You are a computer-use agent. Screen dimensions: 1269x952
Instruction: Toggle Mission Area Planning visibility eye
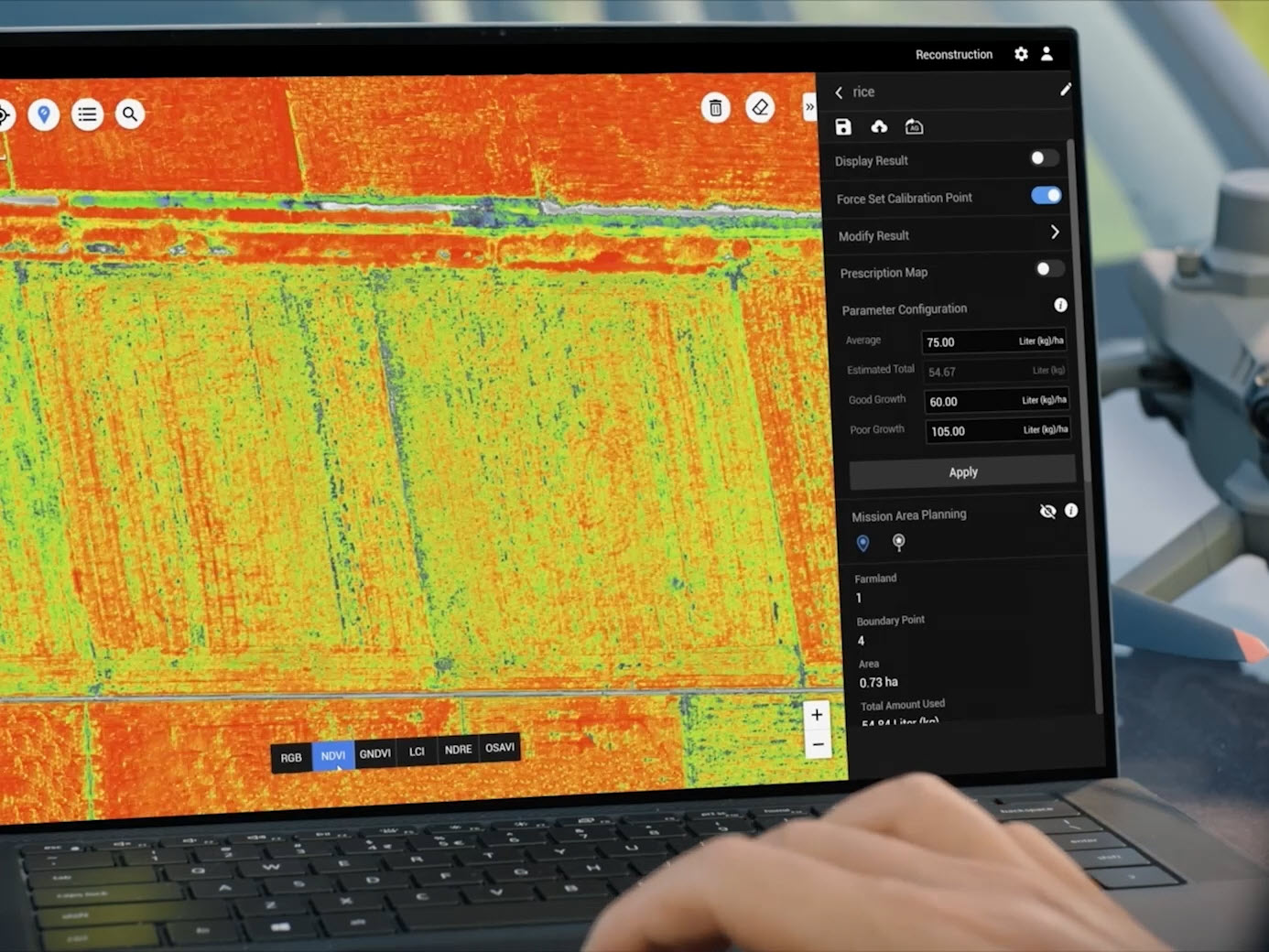coord(1047,511)
